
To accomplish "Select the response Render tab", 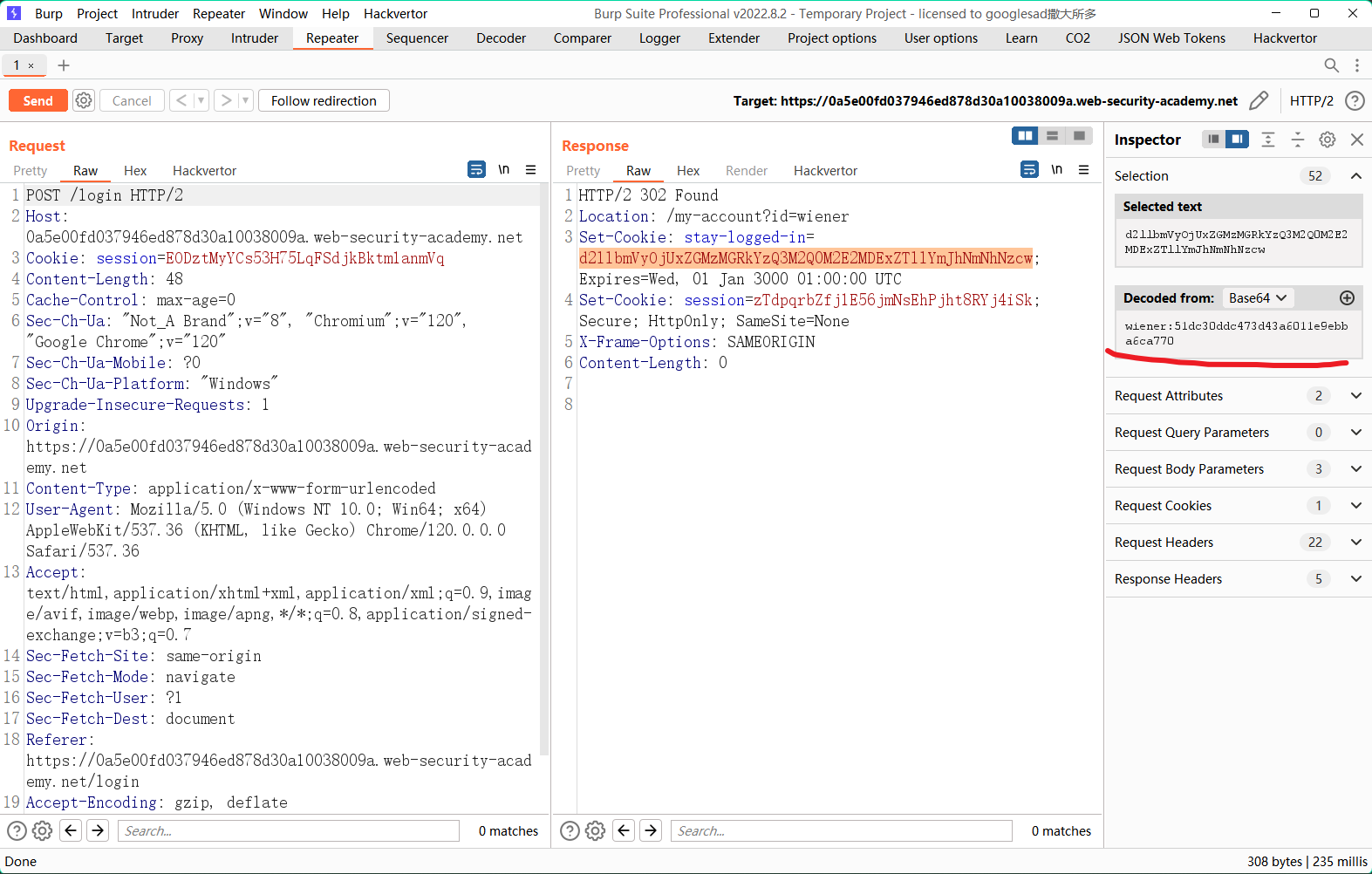I will [747, 170].
